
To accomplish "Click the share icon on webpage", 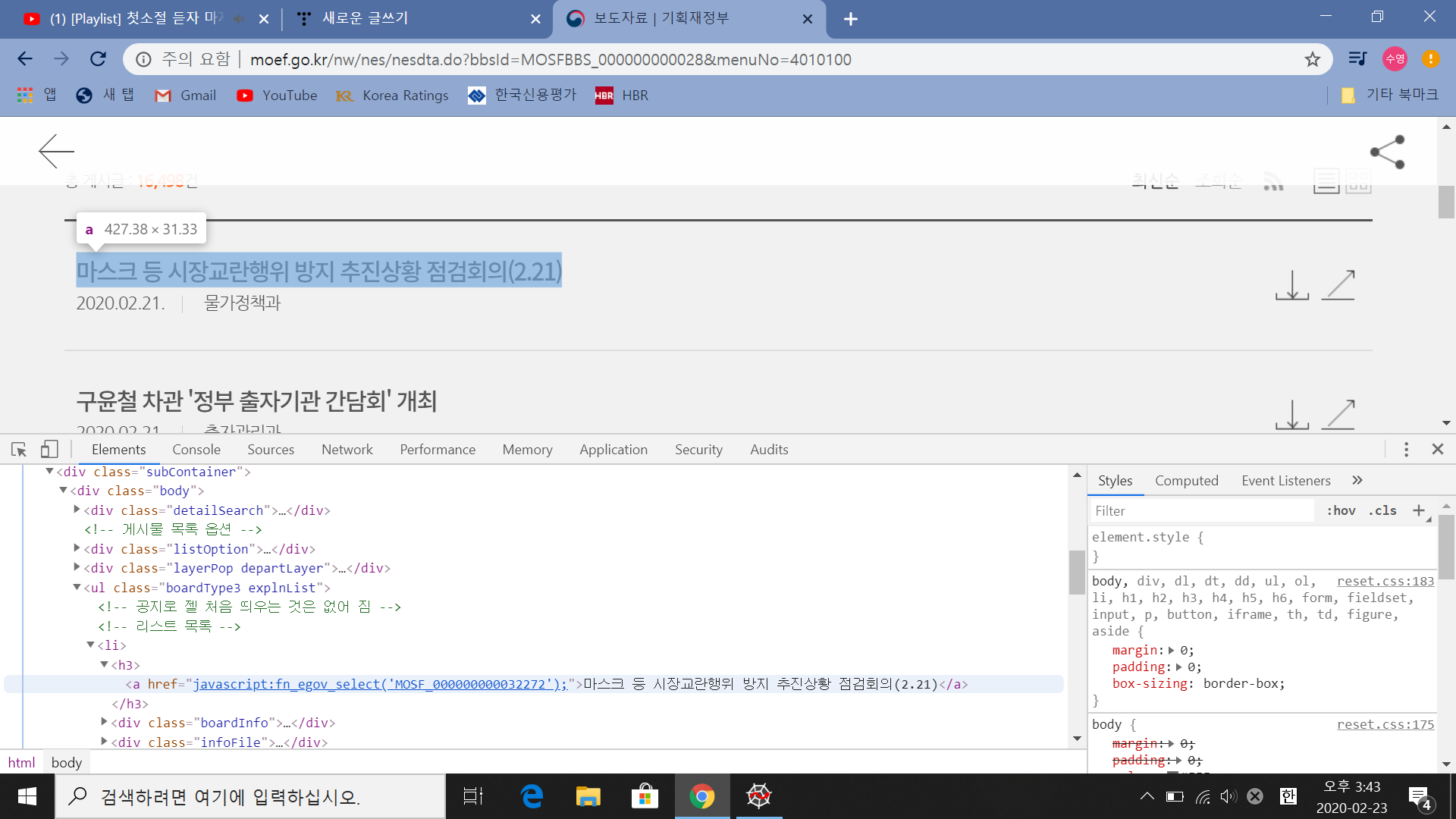I will 1387,152.
